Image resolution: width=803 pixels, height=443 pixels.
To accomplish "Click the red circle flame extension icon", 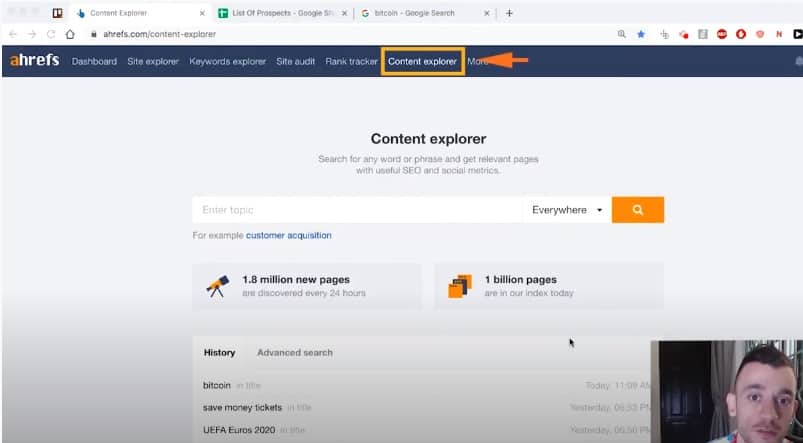I will click(x=741, y=34).
